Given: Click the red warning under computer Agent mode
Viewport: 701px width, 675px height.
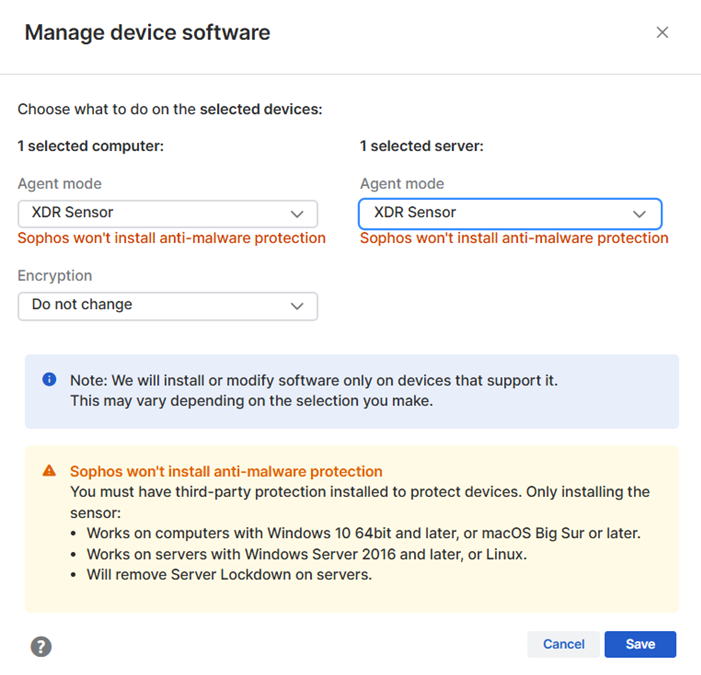Looking at the screenshot, I should point(172,238).
